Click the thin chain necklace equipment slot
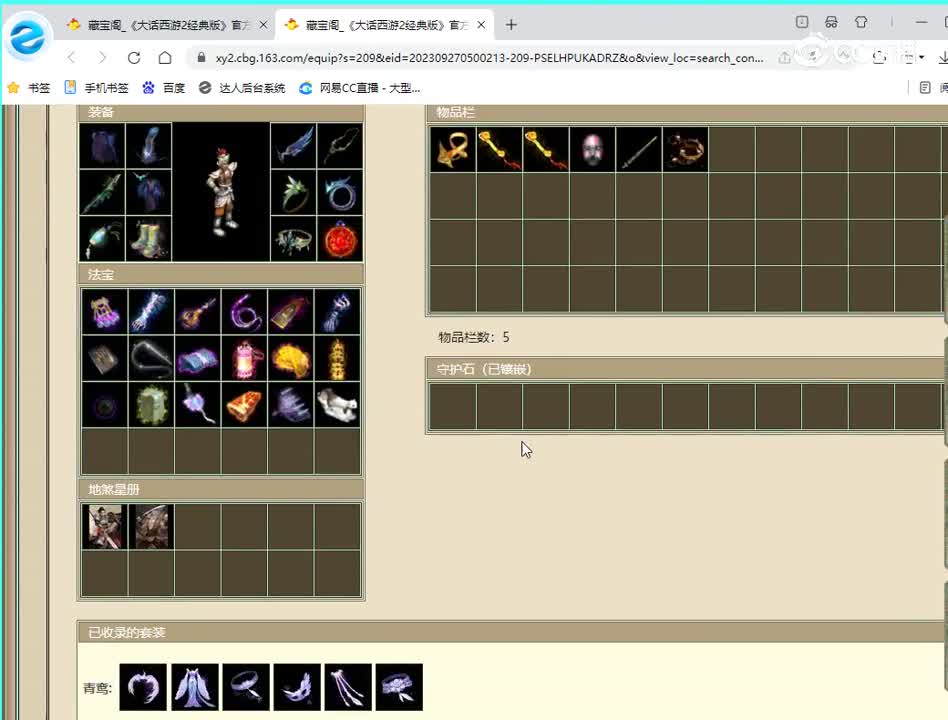Image resolution: width=948 pixels, height=720 pixels. (x=340, y=146)
